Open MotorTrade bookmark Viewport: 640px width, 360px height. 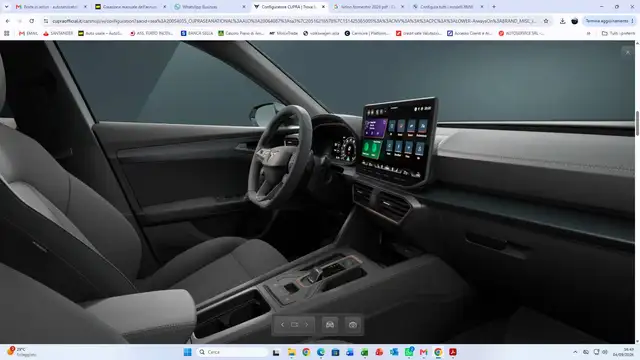pyautogui.click(x=284, y=33)
